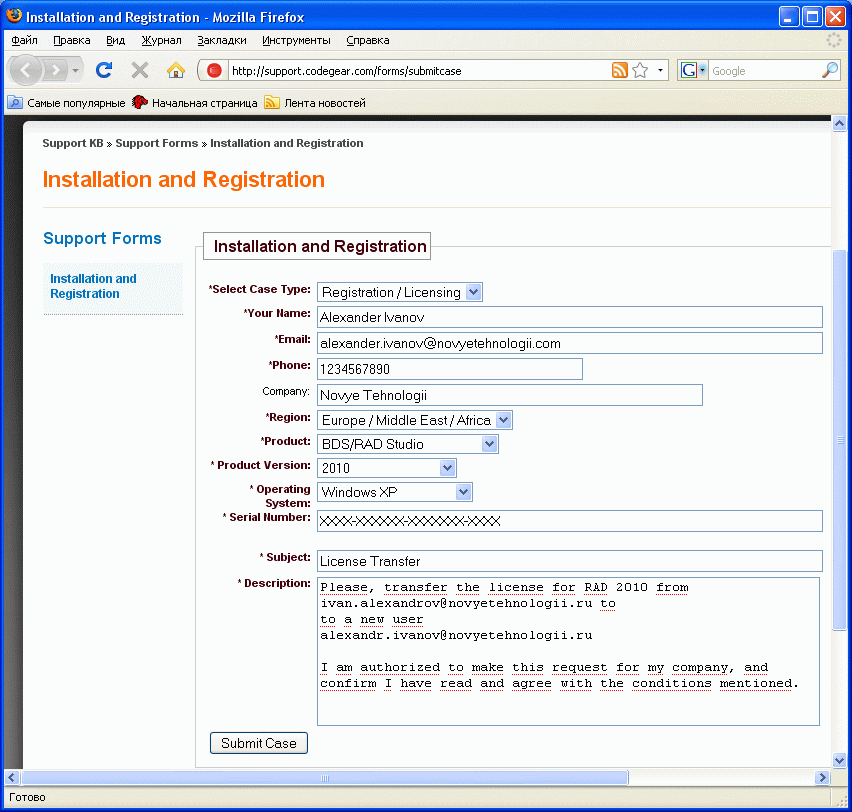The width and height of the screenshot is (852, 812).
Task: Open the Закладки menu
Action: [222, 40]
